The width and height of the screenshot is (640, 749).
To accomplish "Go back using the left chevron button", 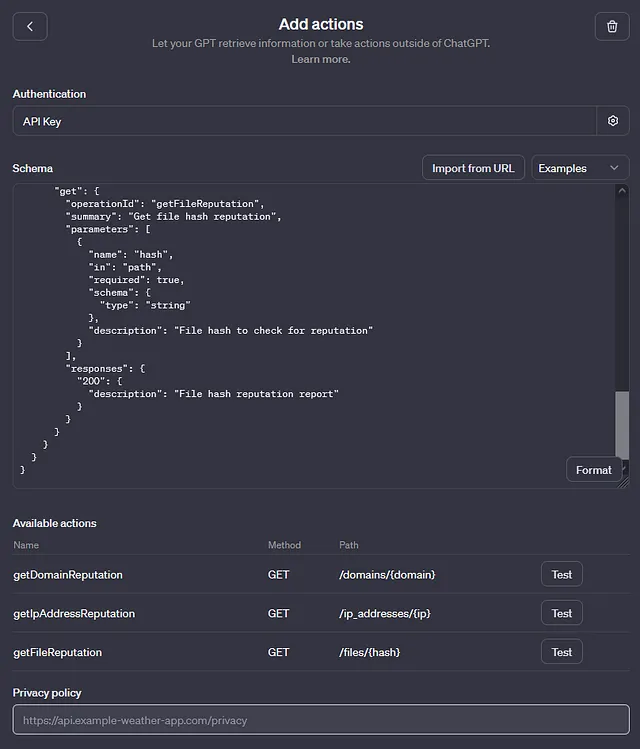I will click(30, 26).
